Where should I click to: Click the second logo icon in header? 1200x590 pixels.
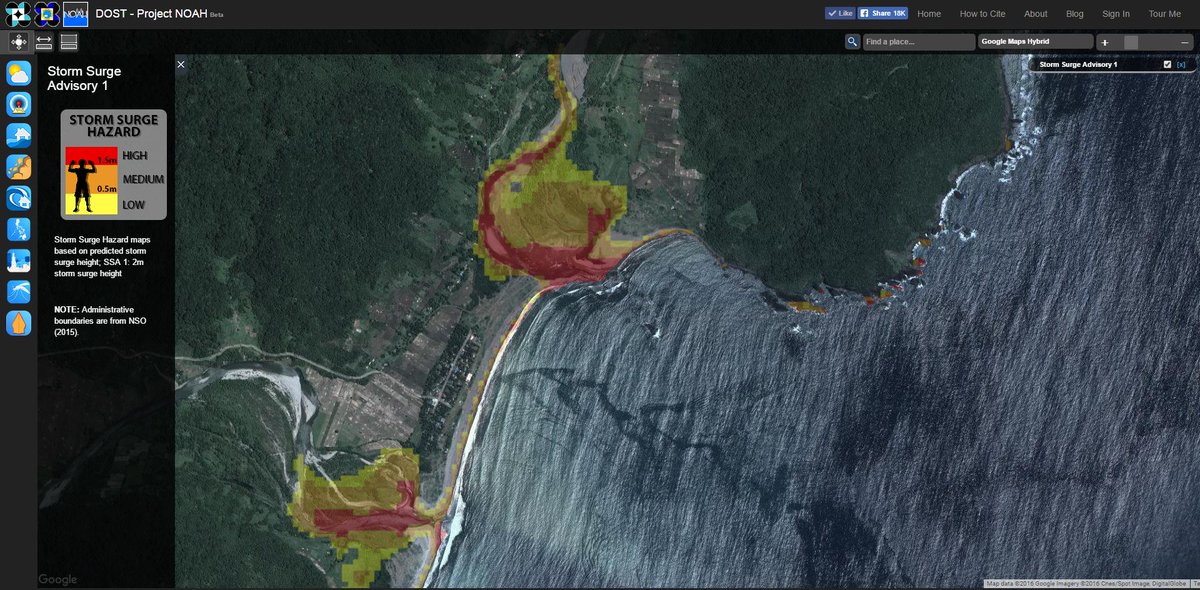pyautogui.click(x=46, y=14)
